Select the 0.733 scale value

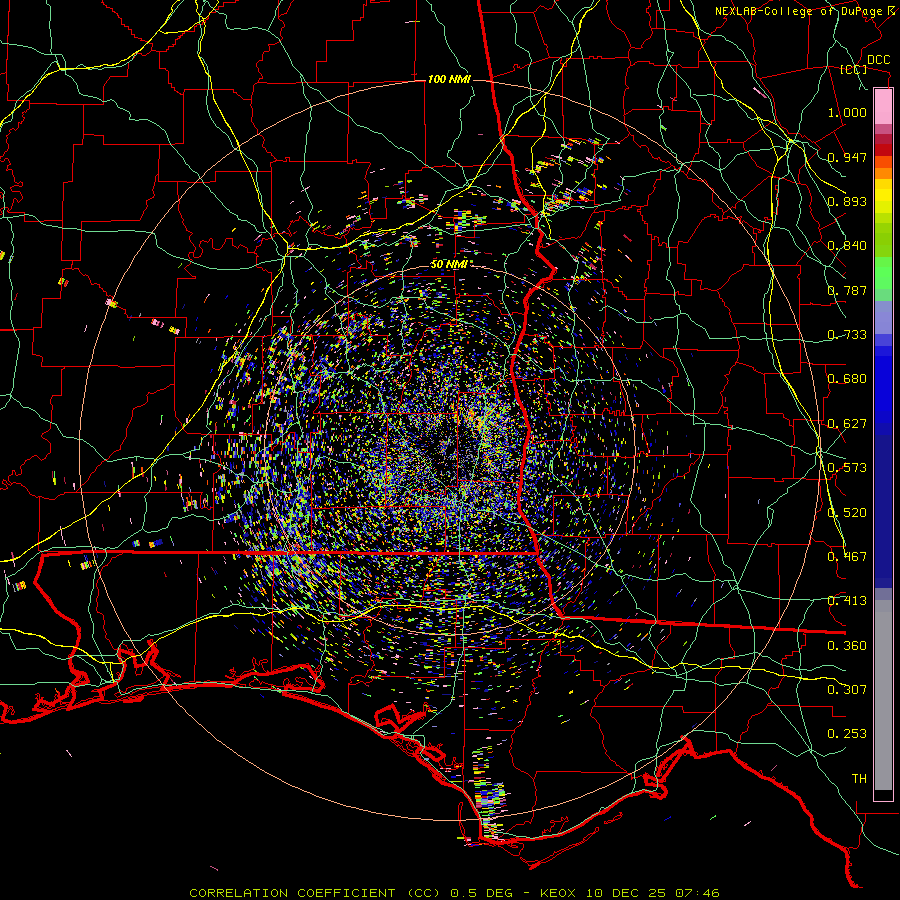tap(847, 335)
